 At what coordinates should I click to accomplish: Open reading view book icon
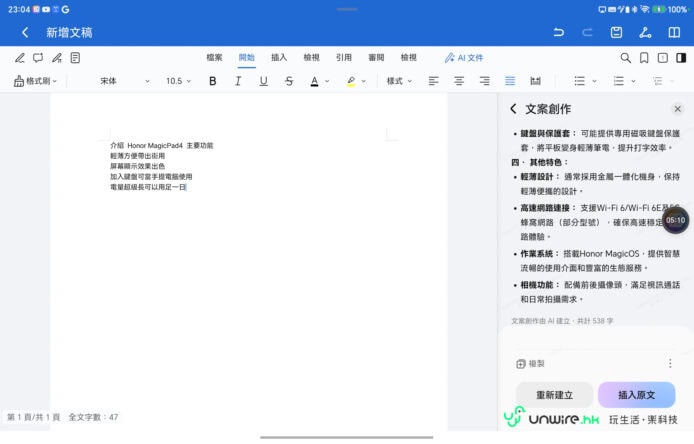pos(674,32)
